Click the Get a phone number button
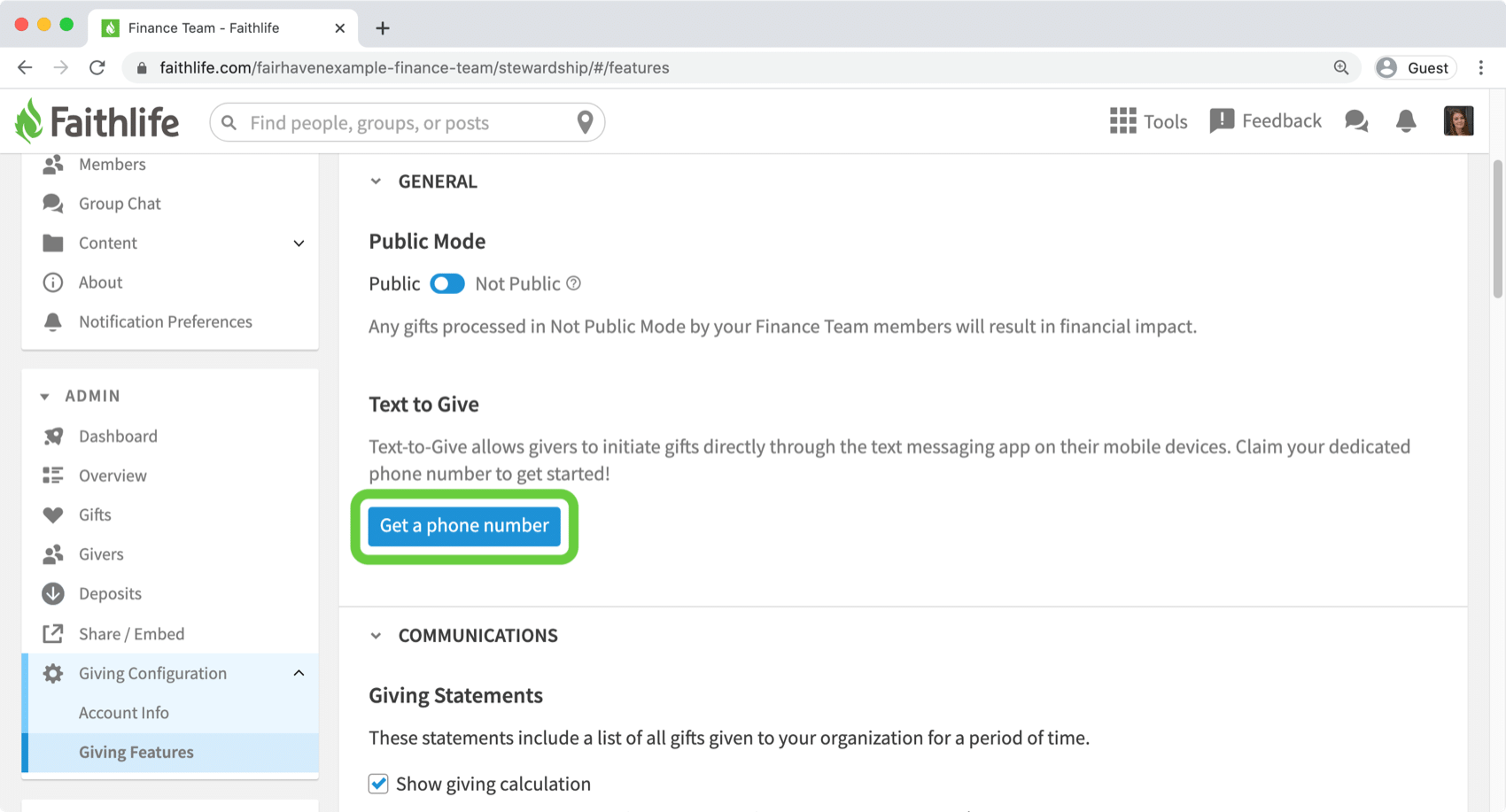1506x812 pixels. coord(464,526)
